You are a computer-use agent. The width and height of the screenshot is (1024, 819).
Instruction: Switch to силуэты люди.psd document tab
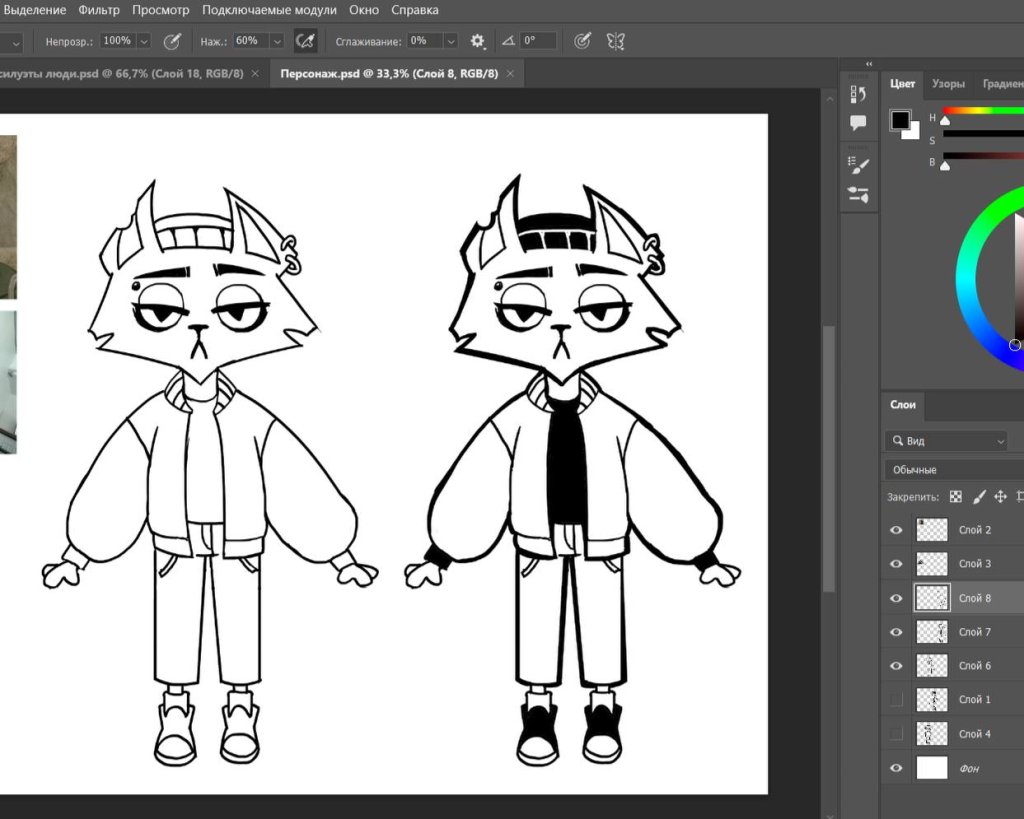[x=120, y=73]
